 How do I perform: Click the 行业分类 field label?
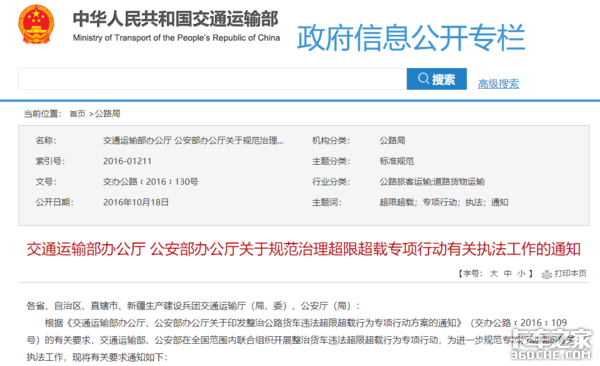[x=331, y=182]
